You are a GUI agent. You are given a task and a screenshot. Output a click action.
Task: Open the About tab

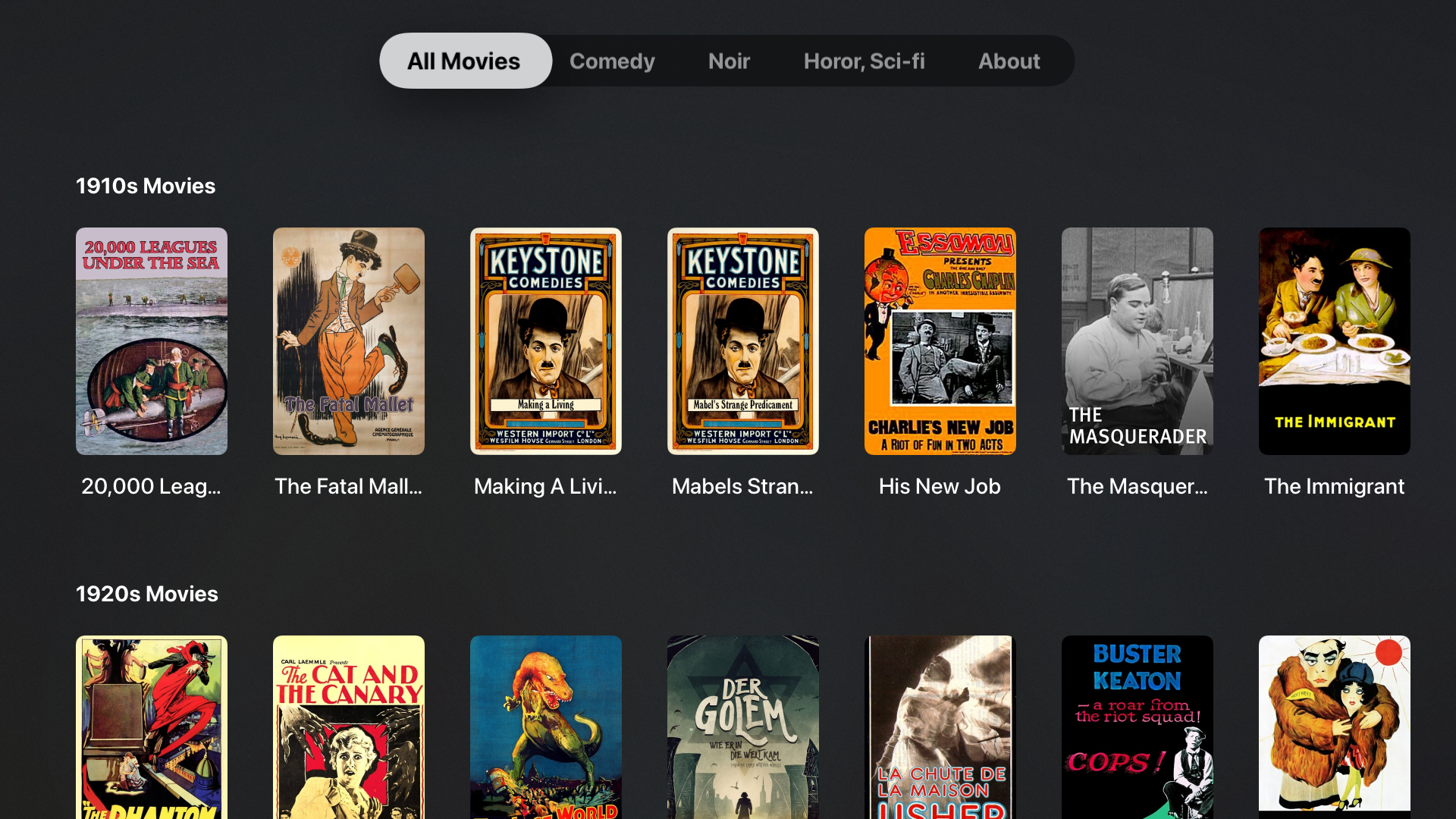(x=1009, y=61)
